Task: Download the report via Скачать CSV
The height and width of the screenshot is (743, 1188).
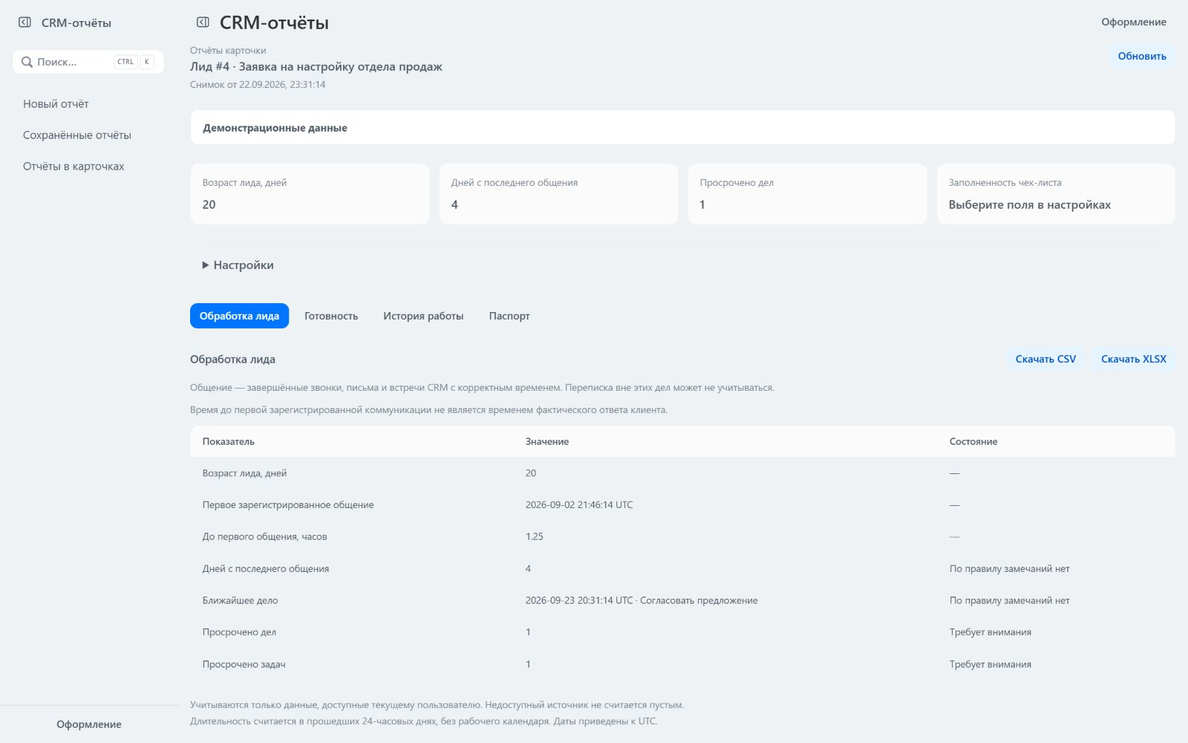Action: pyautogui.click(x=1046, y=359)
